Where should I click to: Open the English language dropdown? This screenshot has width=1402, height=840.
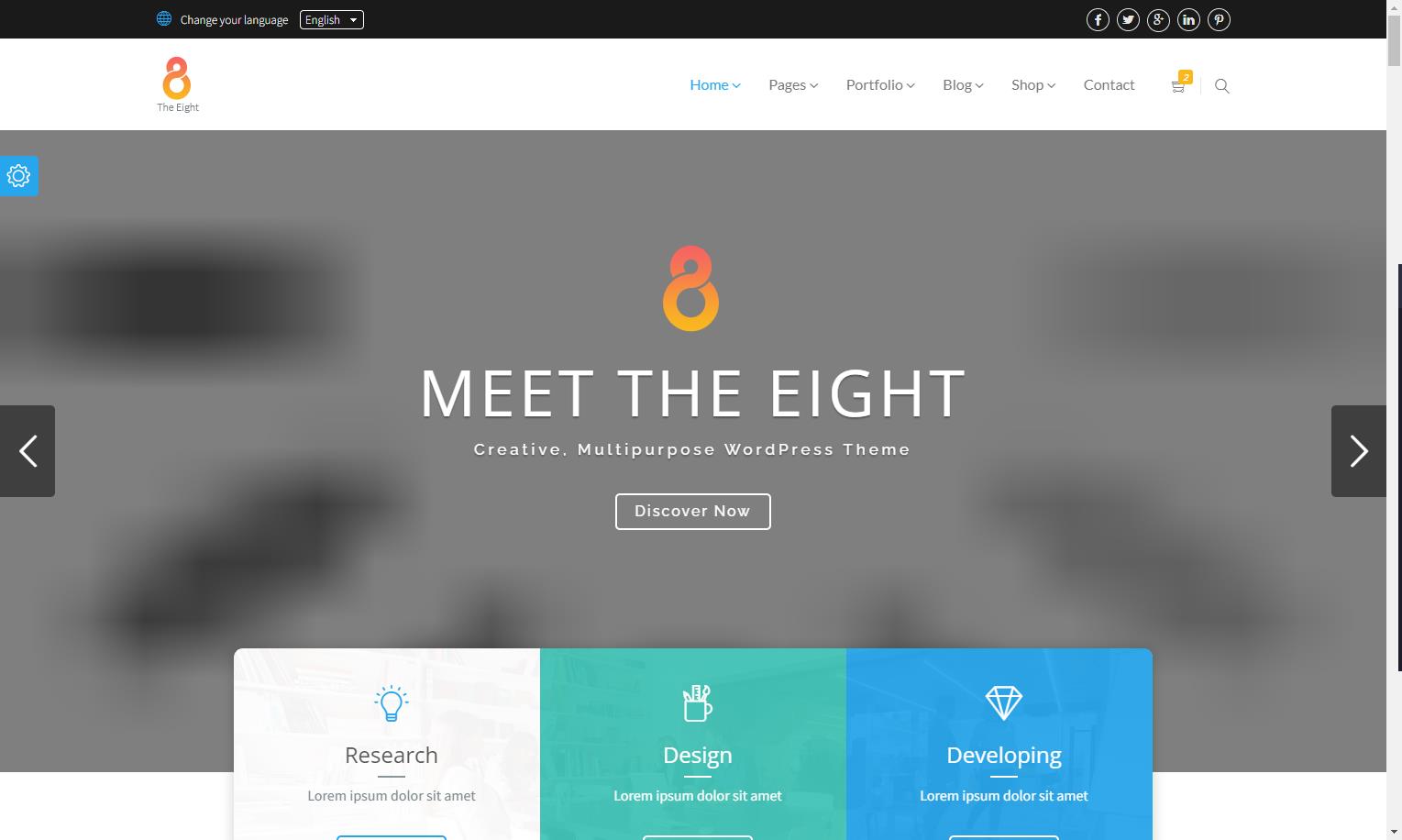coord(332,19)
